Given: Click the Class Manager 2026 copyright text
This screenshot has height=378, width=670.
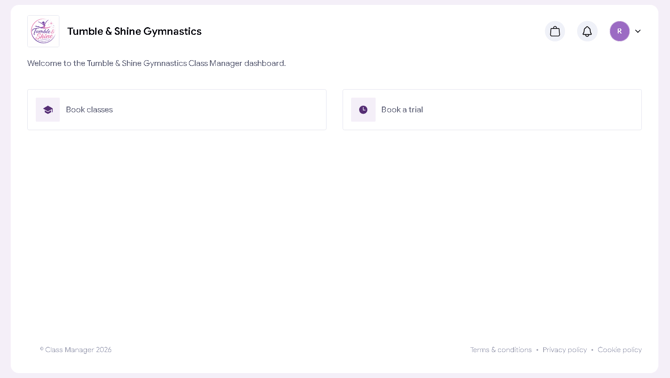Looking at the screenshot, I should click(78, 350).
